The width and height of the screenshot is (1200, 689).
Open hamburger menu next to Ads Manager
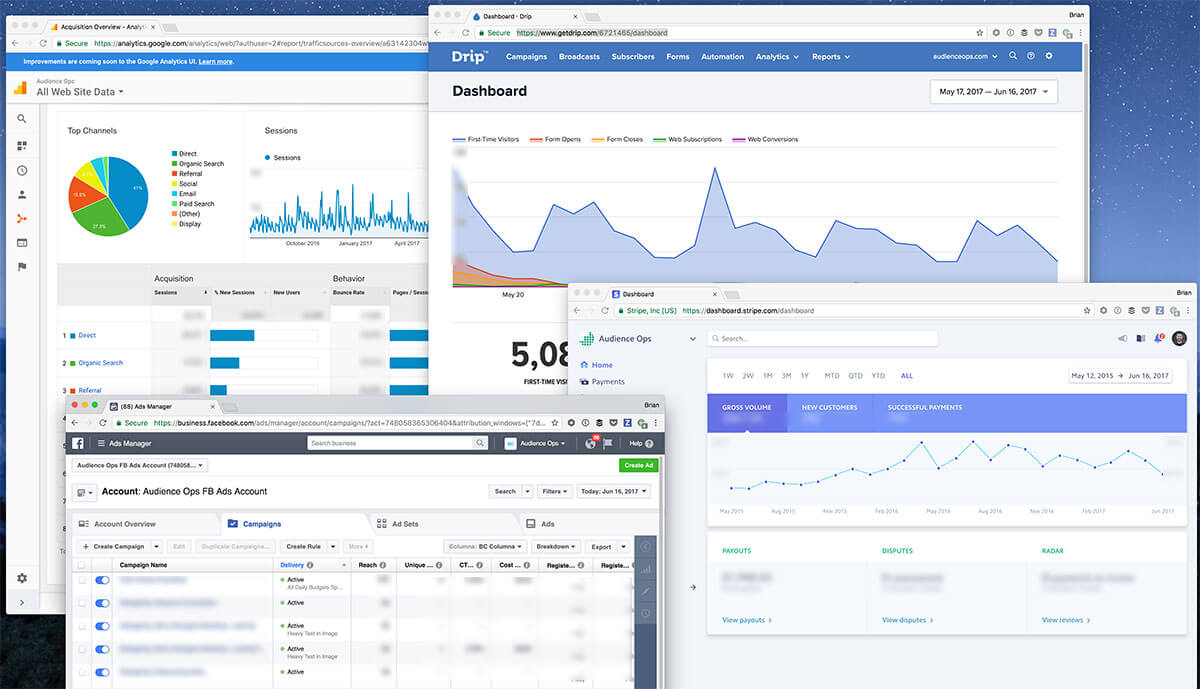click(x=100, y=443)
